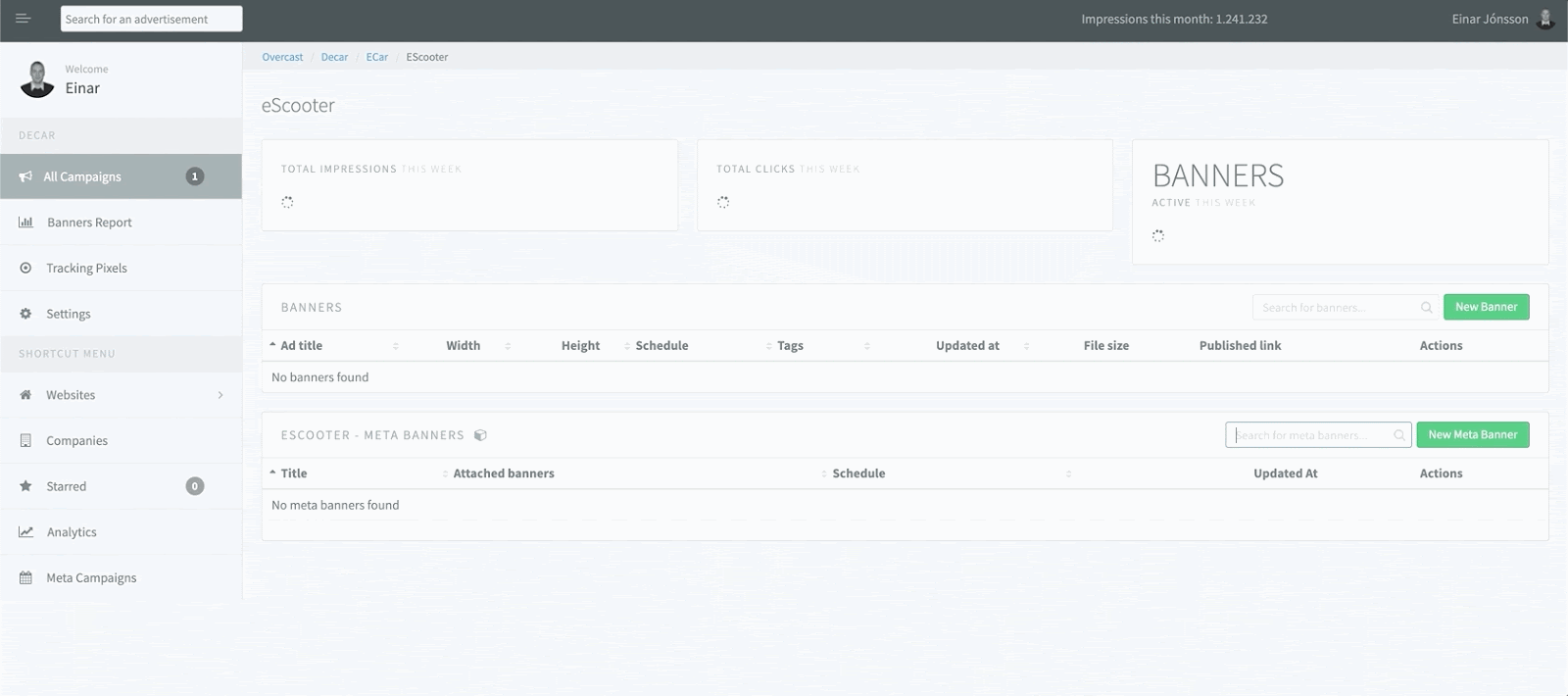This screenshot has height=696, width=1568.
Task: Focus the Search for an advertisement field
Action: [151, 19]
